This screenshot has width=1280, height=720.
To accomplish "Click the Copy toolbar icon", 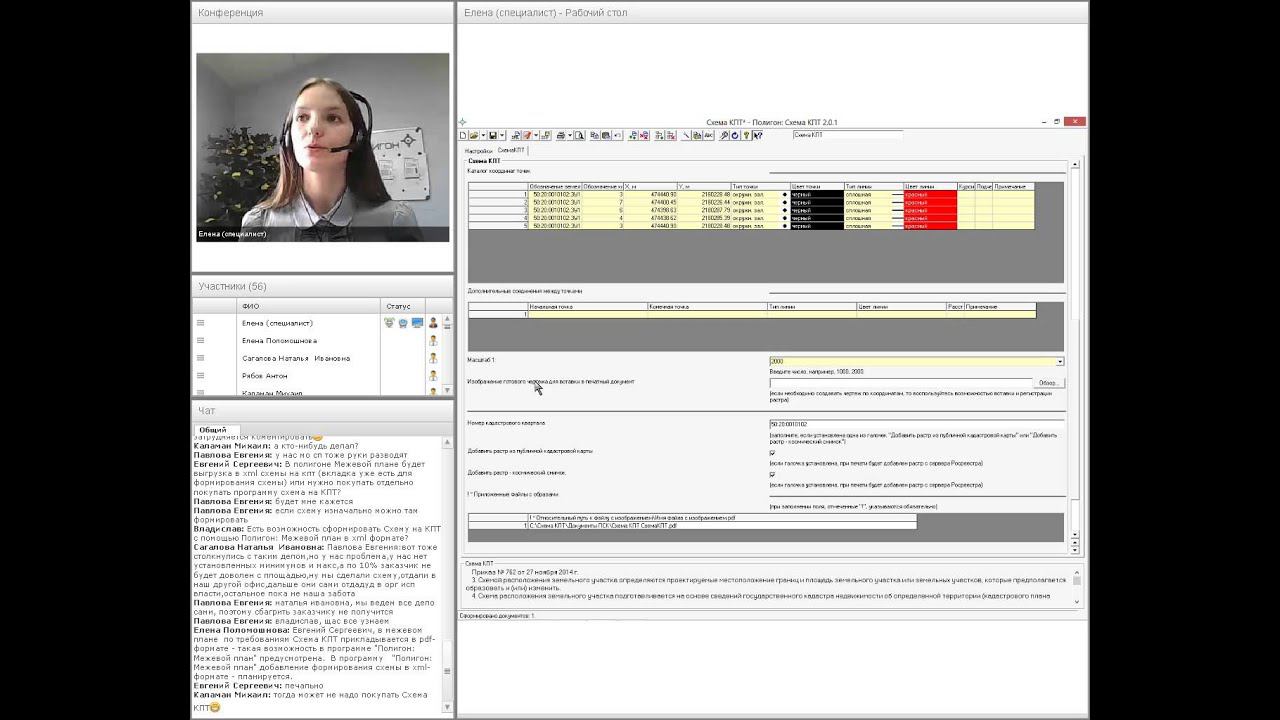I will 594,135.
